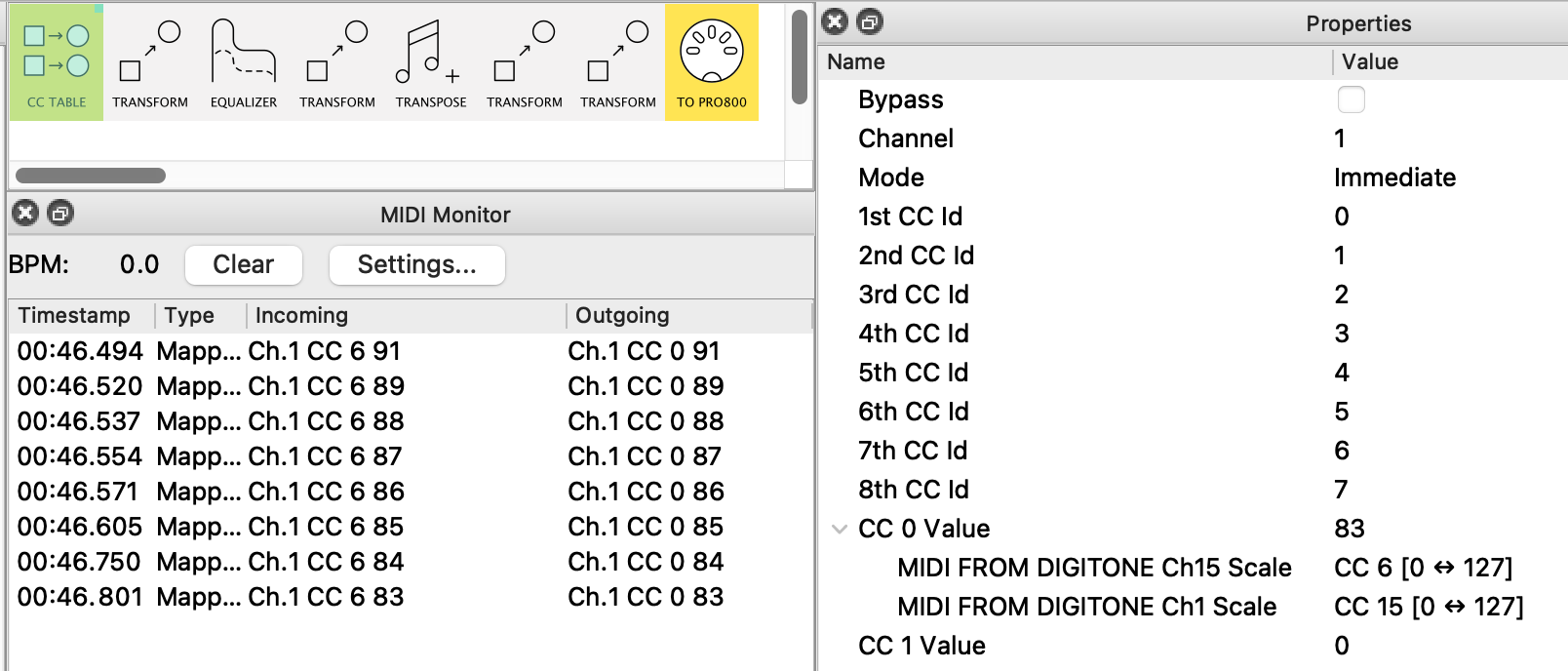Undock the Properties panel with float icon
Image resolution: width=1568 pixels, height=671 pixels.
point(870,21)
